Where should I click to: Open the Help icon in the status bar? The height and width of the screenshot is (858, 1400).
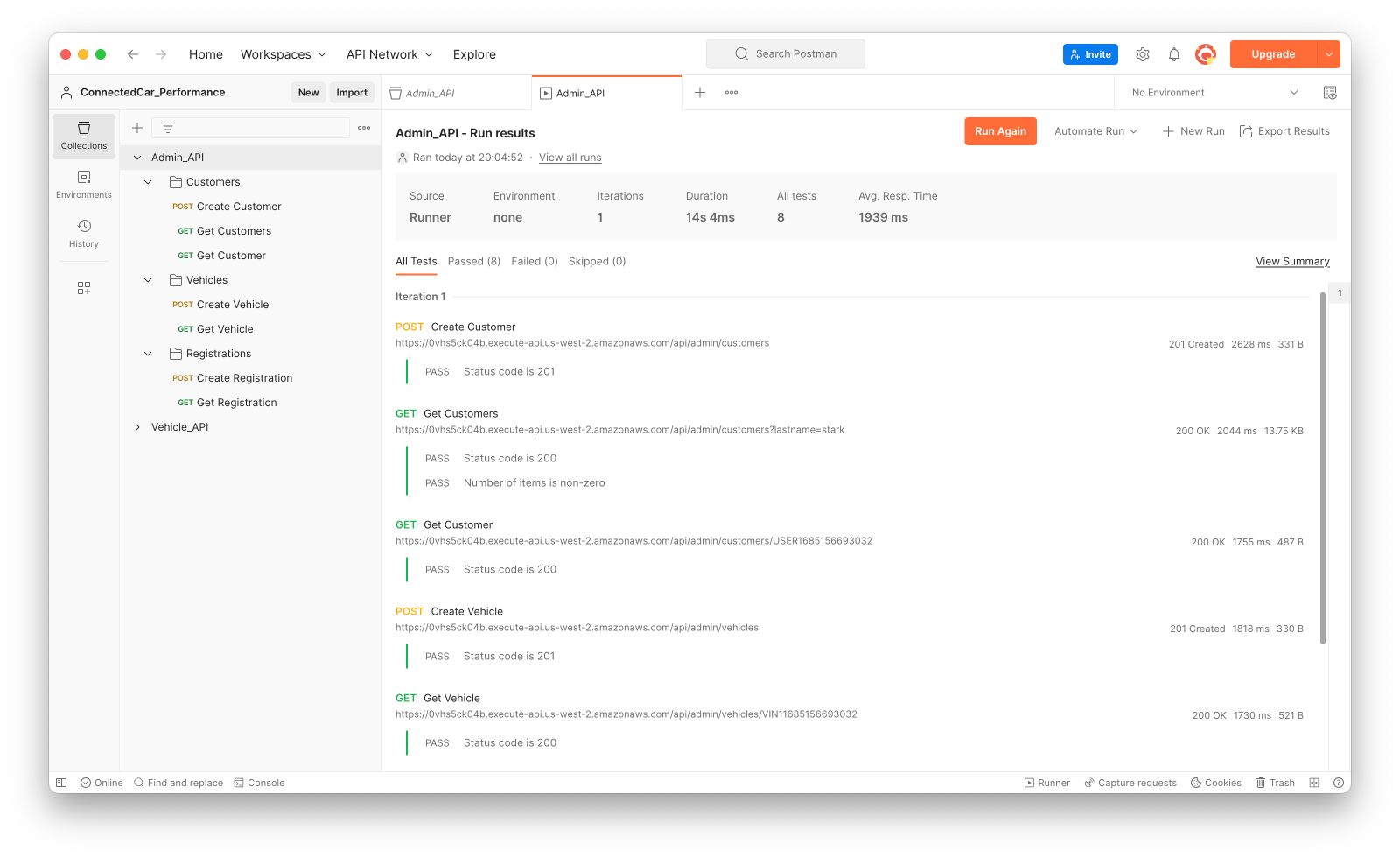1339,783
